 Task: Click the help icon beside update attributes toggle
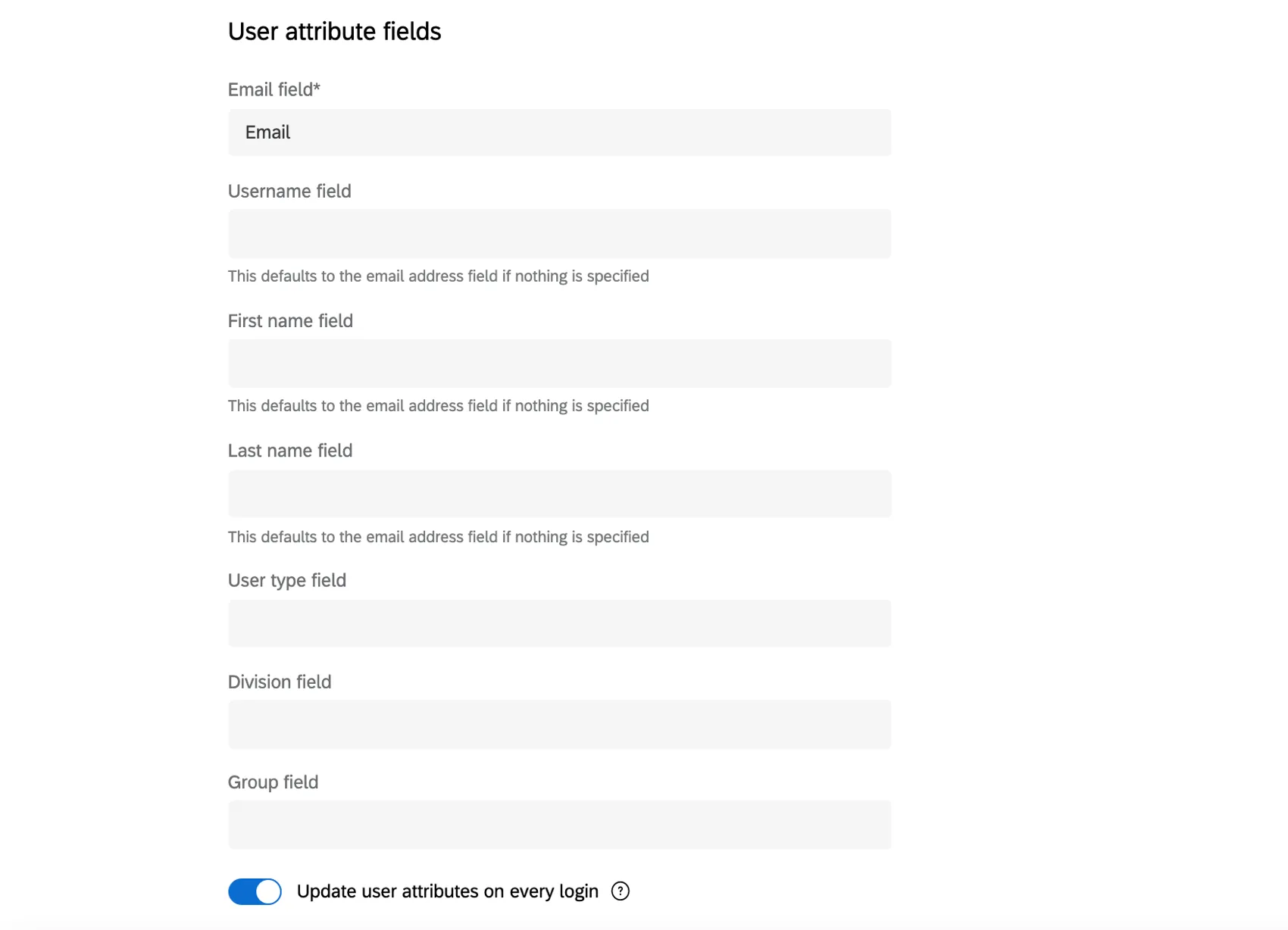(x=620, y=891)
